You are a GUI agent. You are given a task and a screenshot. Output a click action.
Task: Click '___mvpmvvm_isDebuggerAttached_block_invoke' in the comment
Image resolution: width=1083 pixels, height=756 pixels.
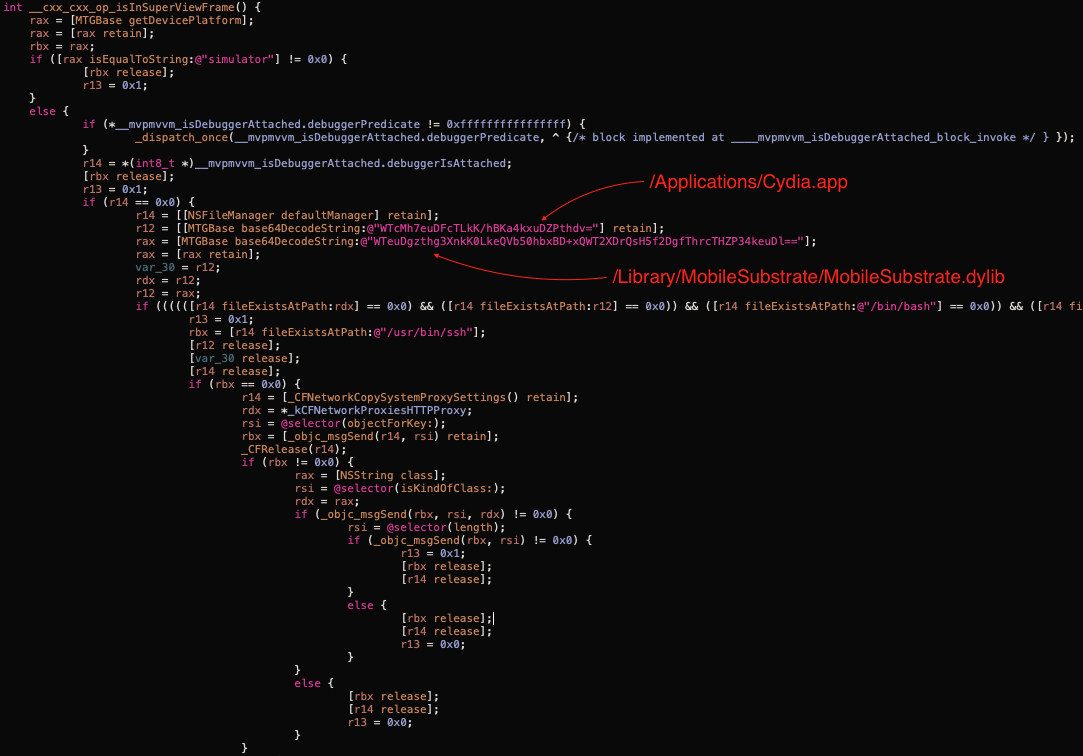tap(874, 137)
